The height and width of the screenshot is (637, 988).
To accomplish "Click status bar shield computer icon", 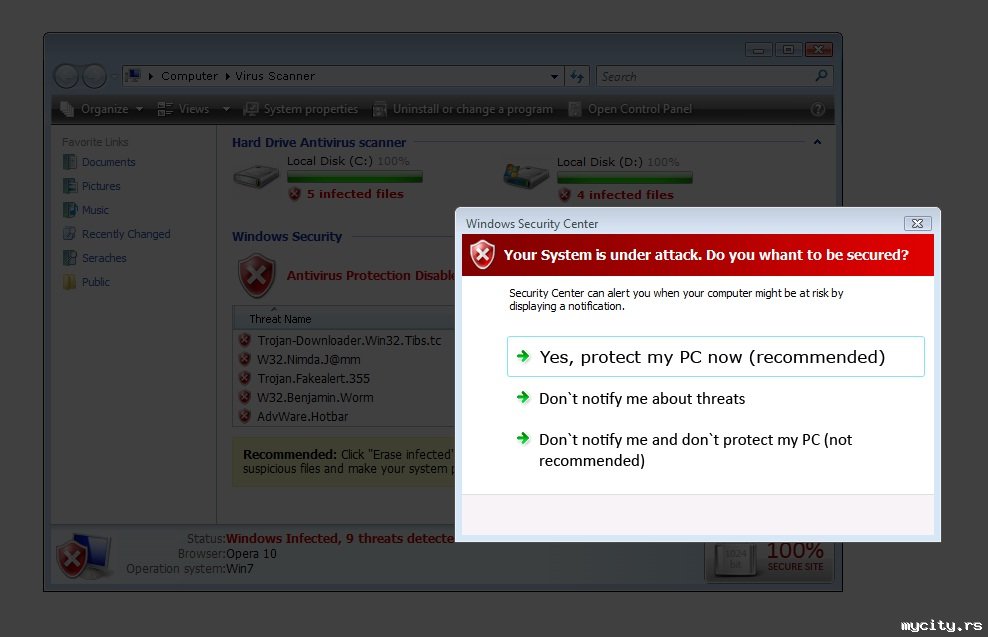I will pos(84,556).
